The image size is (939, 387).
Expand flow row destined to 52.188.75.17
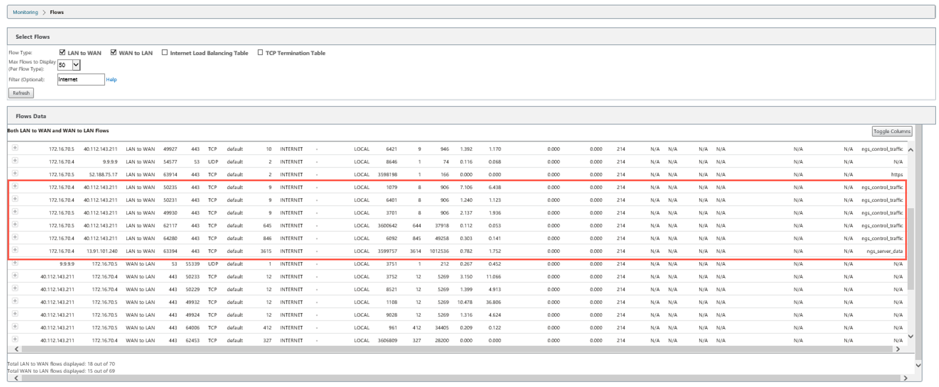tap(15, 173)
